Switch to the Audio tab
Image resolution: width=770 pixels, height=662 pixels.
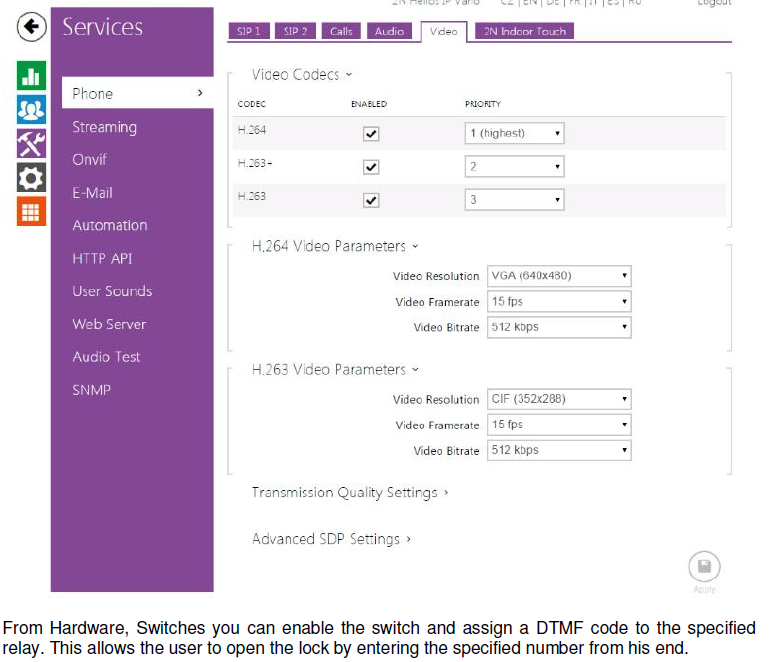pyautogui.click(x=389, y=31)
